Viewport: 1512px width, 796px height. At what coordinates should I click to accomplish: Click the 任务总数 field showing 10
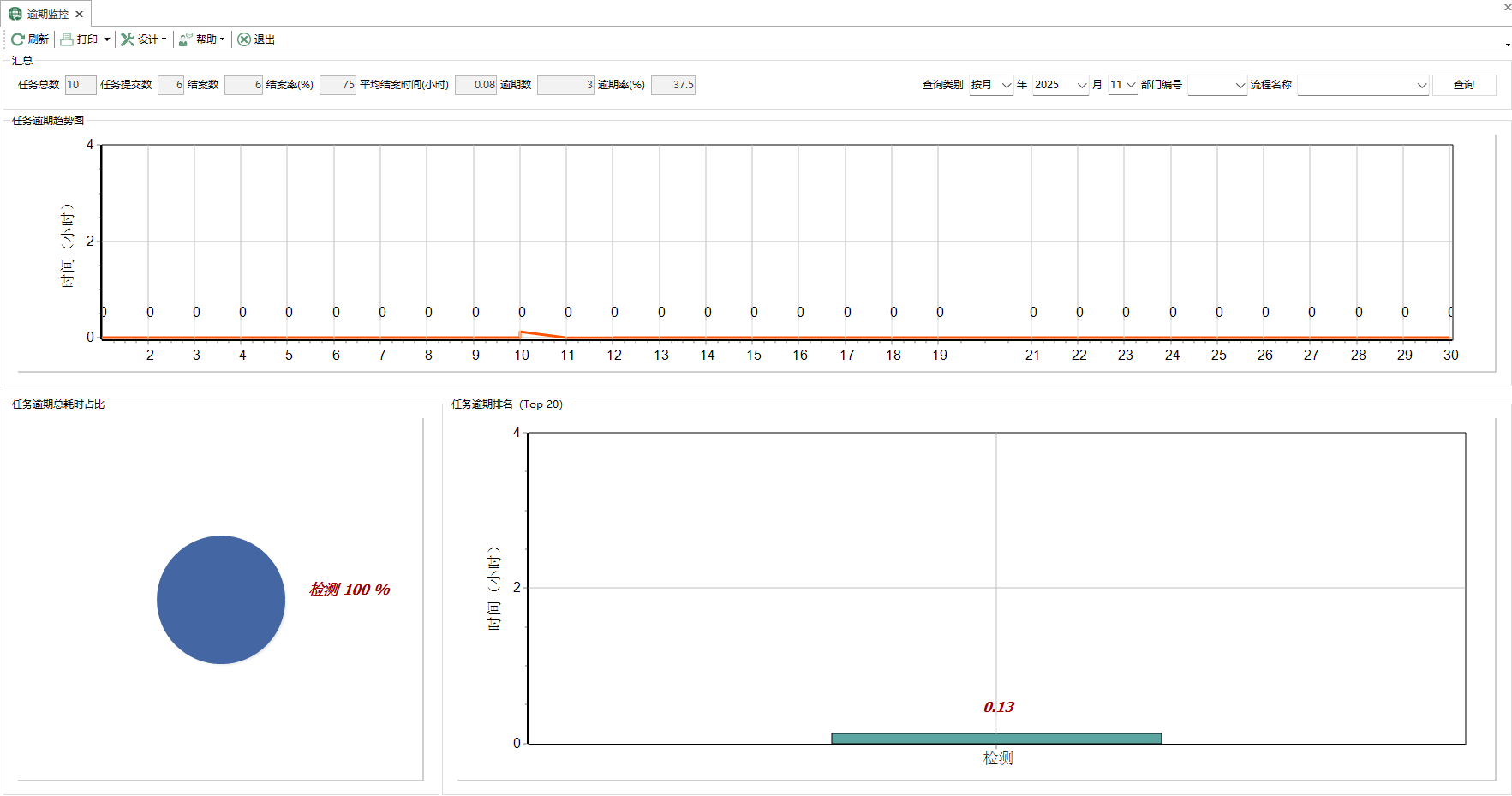80,85
